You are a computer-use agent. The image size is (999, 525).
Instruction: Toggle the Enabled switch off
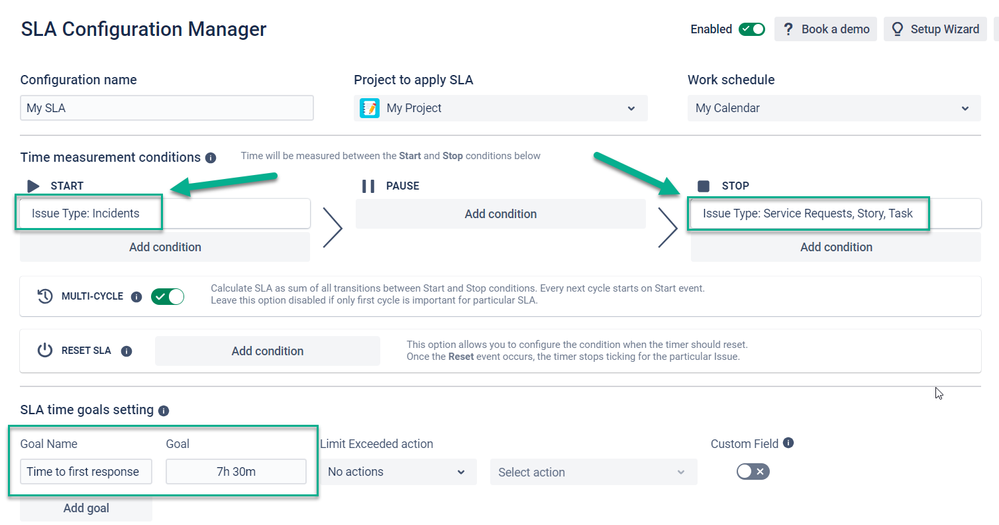[x=752, y=29]
